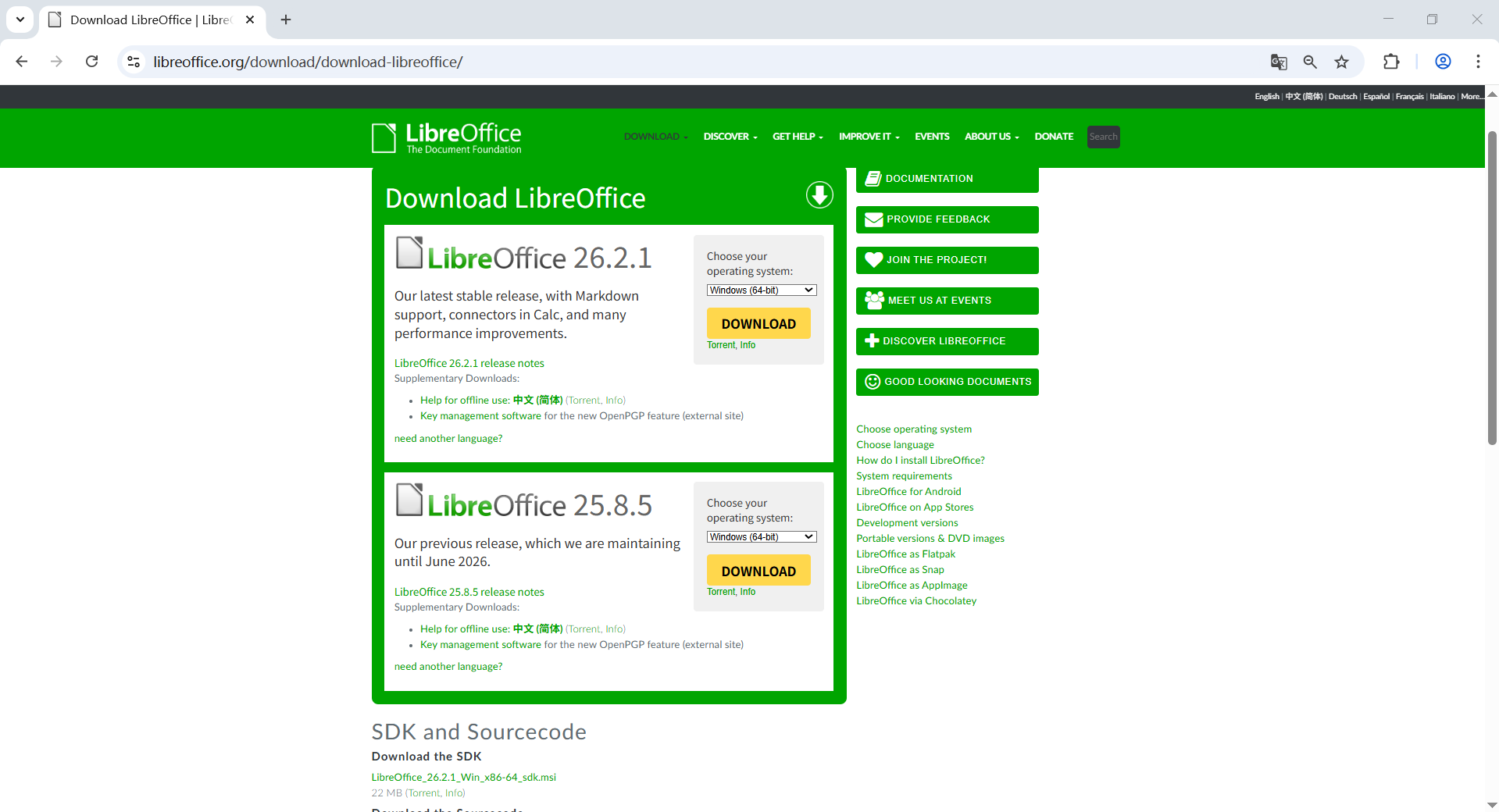The height and width of the screenshot is (812, 1499).
Task: Click need another language? under 25.8.5
Action: pyautogui.click(x=448, y=667)
